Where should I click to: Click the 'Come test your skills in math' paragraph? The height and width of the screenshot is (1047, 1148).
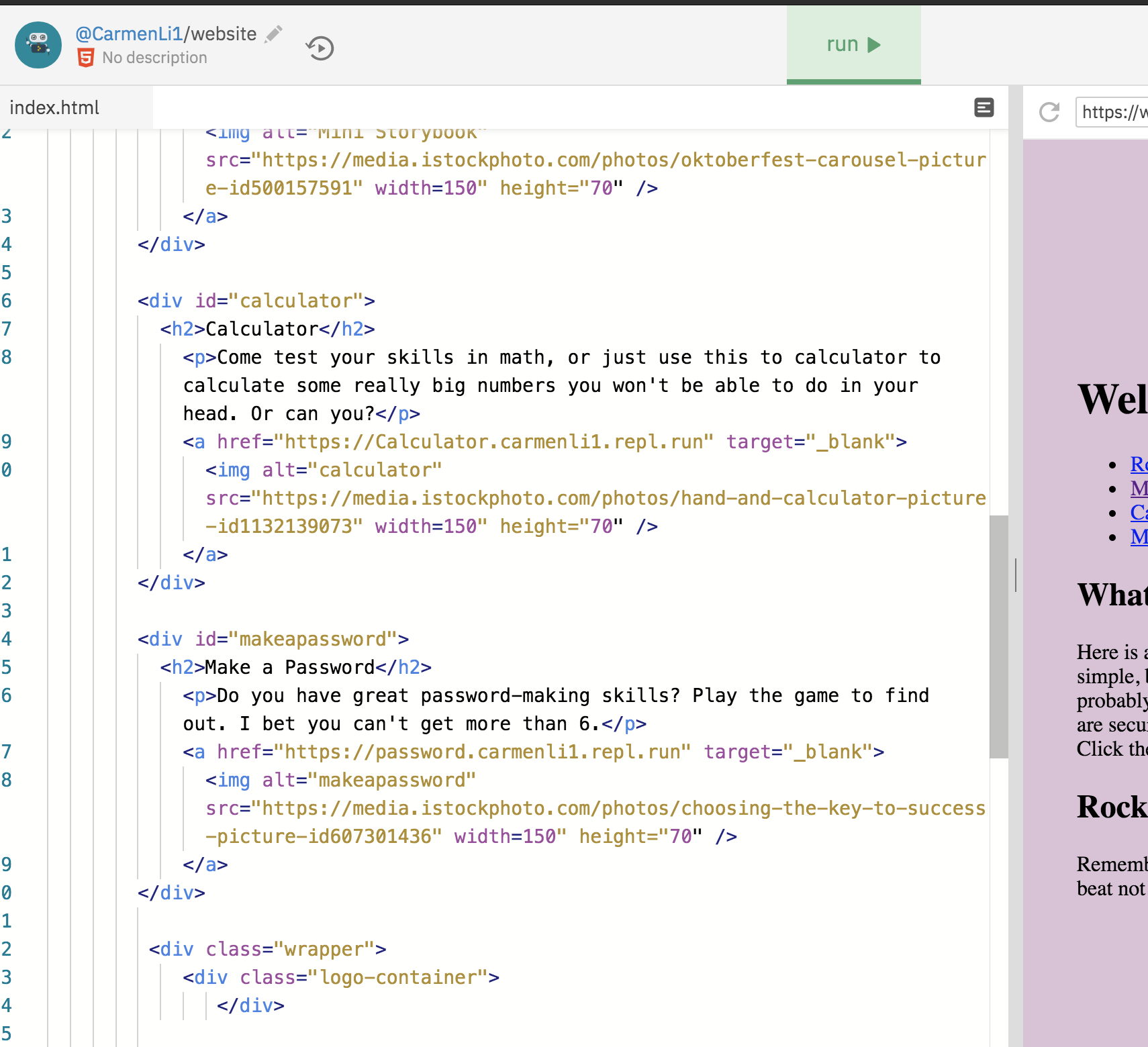[x=562, y=385]
